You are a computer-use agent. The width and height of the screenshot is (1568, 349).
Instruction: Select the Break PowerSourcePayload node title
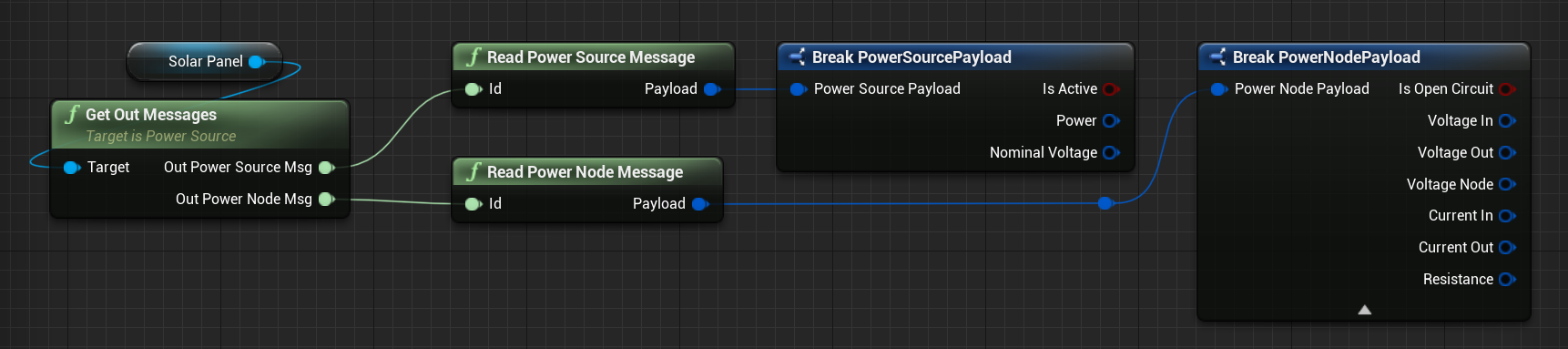coord(911,57)
